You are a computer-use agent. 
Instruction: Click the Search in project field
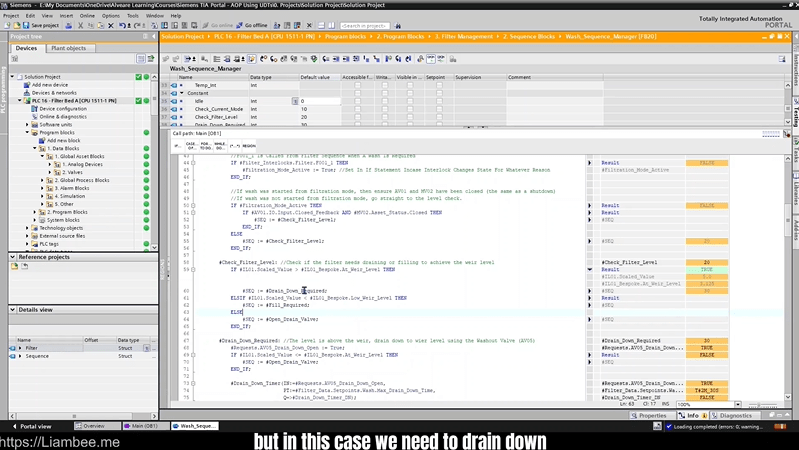point(364,25)
